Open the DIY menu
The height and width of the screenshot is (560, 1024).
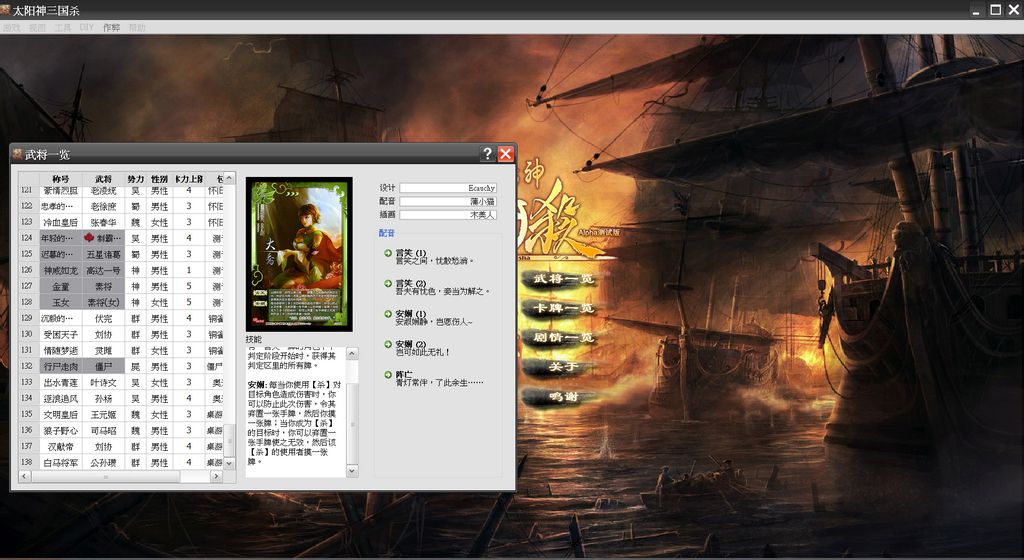87,27
